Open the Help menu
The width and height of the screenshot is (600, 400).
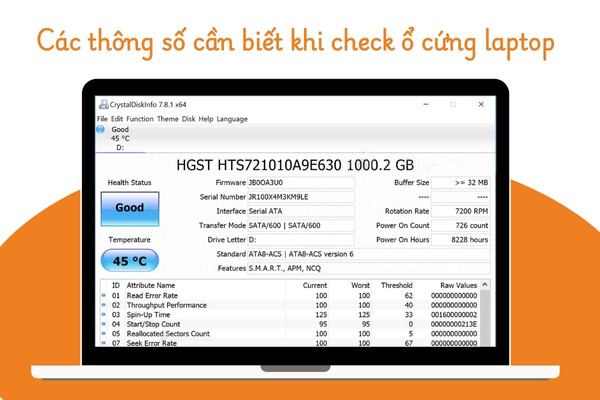pos(206,119)
